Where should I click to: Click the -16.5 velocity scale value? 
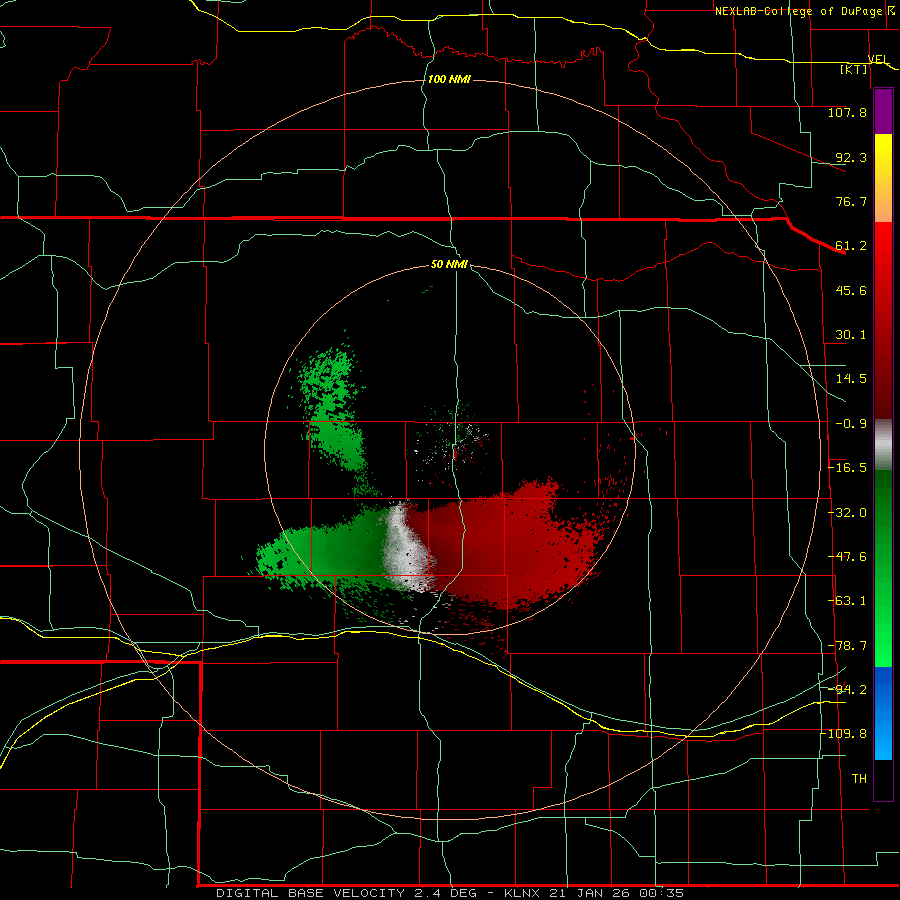(847, 468)
